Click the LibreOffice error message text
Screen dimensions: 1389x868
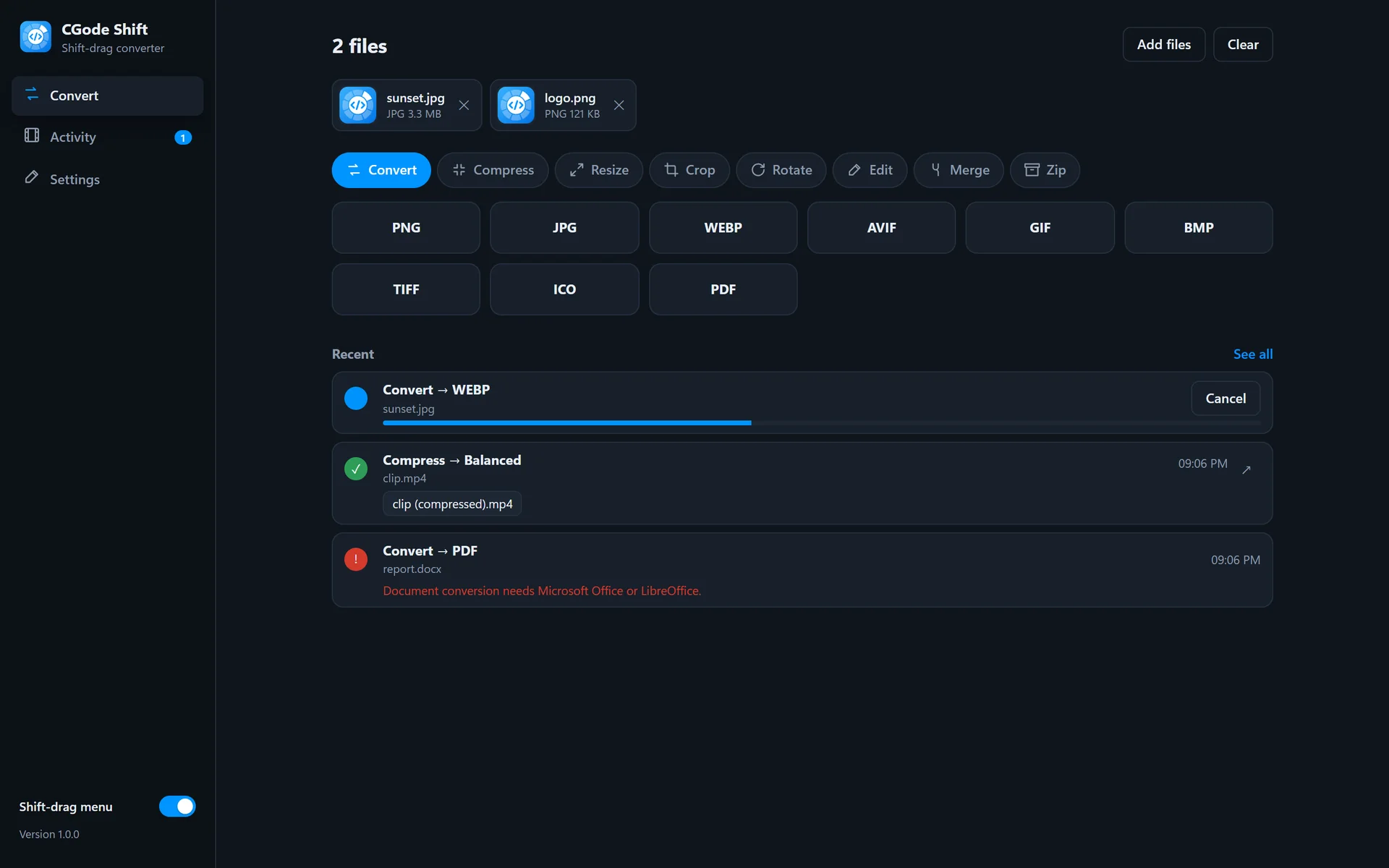[542, 591]
